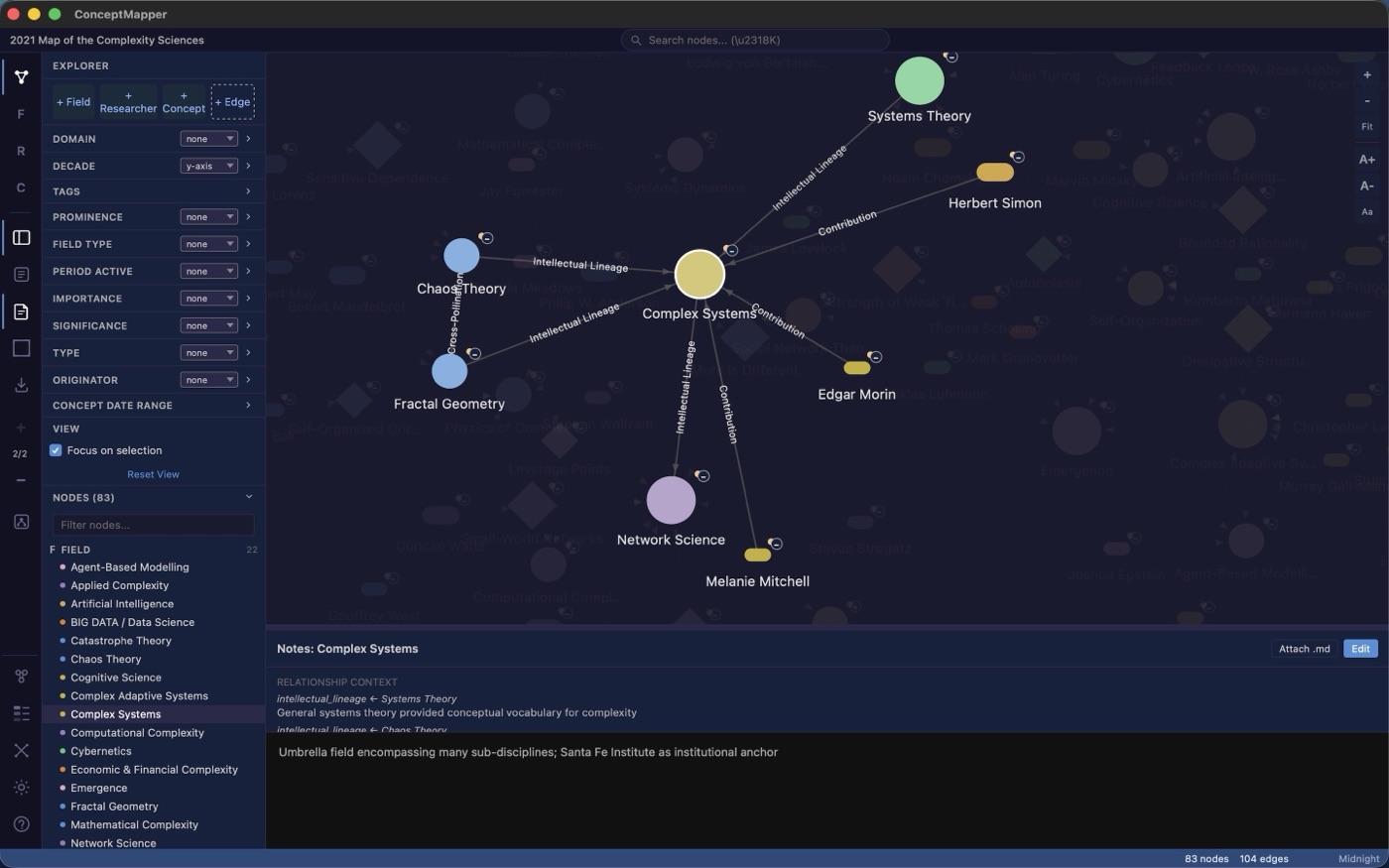Screen dimensions: 1389x868
Task: Click the + Concept button
Action: 184,102
